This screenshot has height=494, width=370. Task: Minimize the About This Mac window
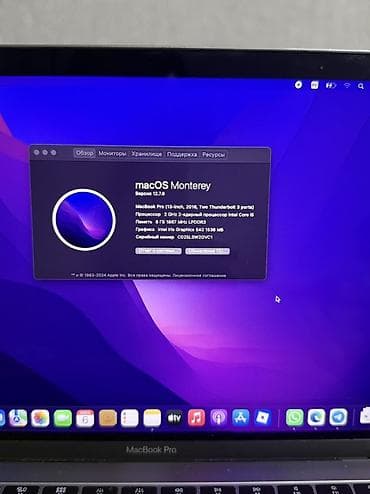45,152
